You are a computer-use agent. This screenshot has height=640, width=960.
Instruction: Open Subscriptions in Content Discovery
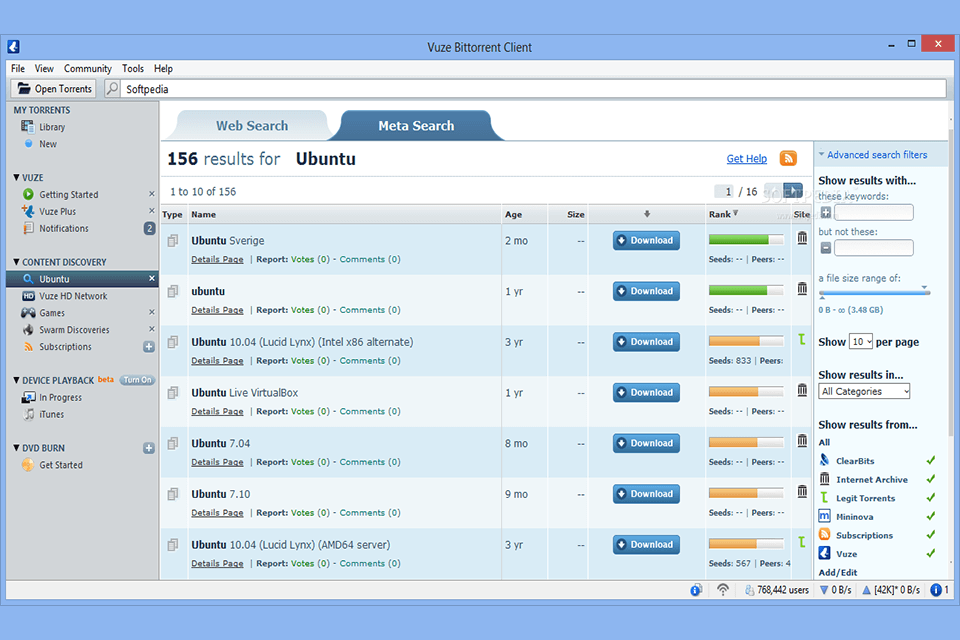[x=65, y=347]
